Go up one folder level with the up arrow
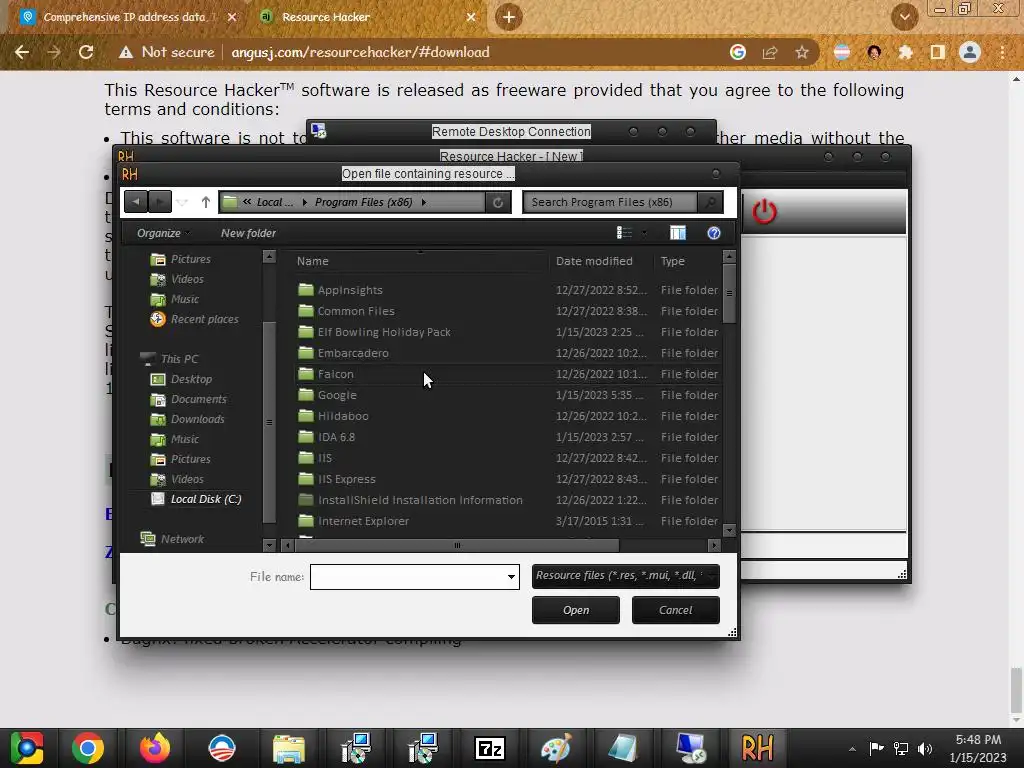The height and width of the screenshot is (768, 1024). 206,202
